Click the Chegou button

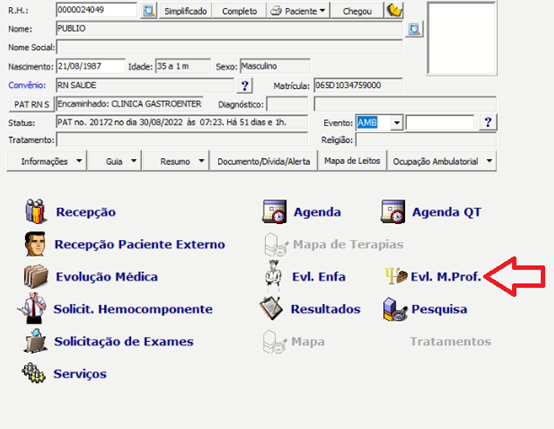[357, 11]
